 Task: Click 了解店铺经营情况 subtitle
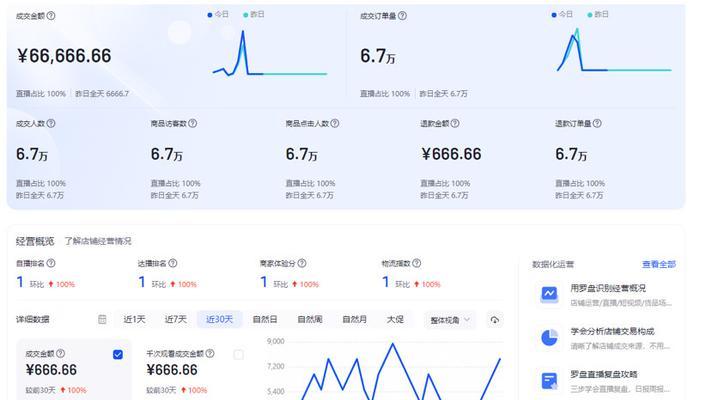pyautogui.click(x=98, y=241)
